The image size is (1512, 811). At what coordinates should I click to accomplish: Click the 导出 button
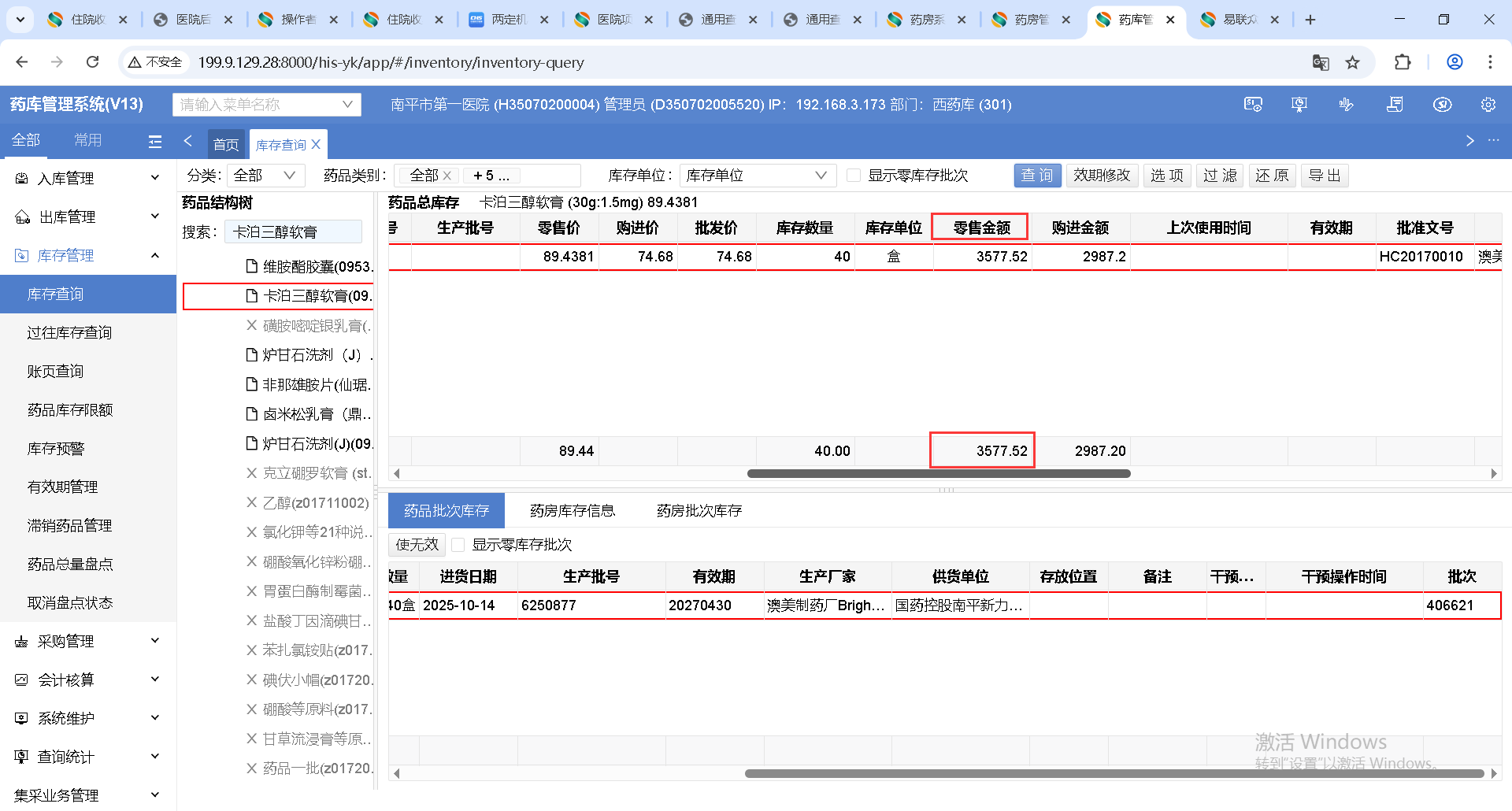tap(1325, 176)
